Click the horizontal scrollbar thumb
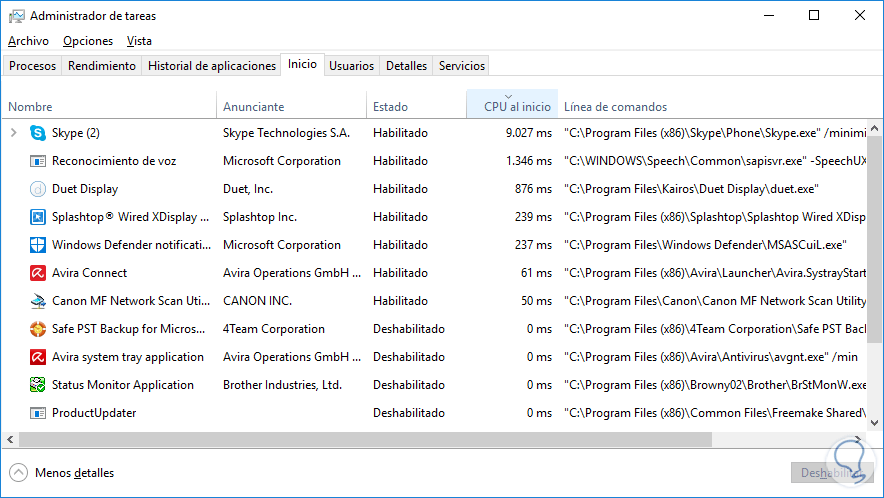The width and height of the screenshot is (884, 498). pos(365,439)
